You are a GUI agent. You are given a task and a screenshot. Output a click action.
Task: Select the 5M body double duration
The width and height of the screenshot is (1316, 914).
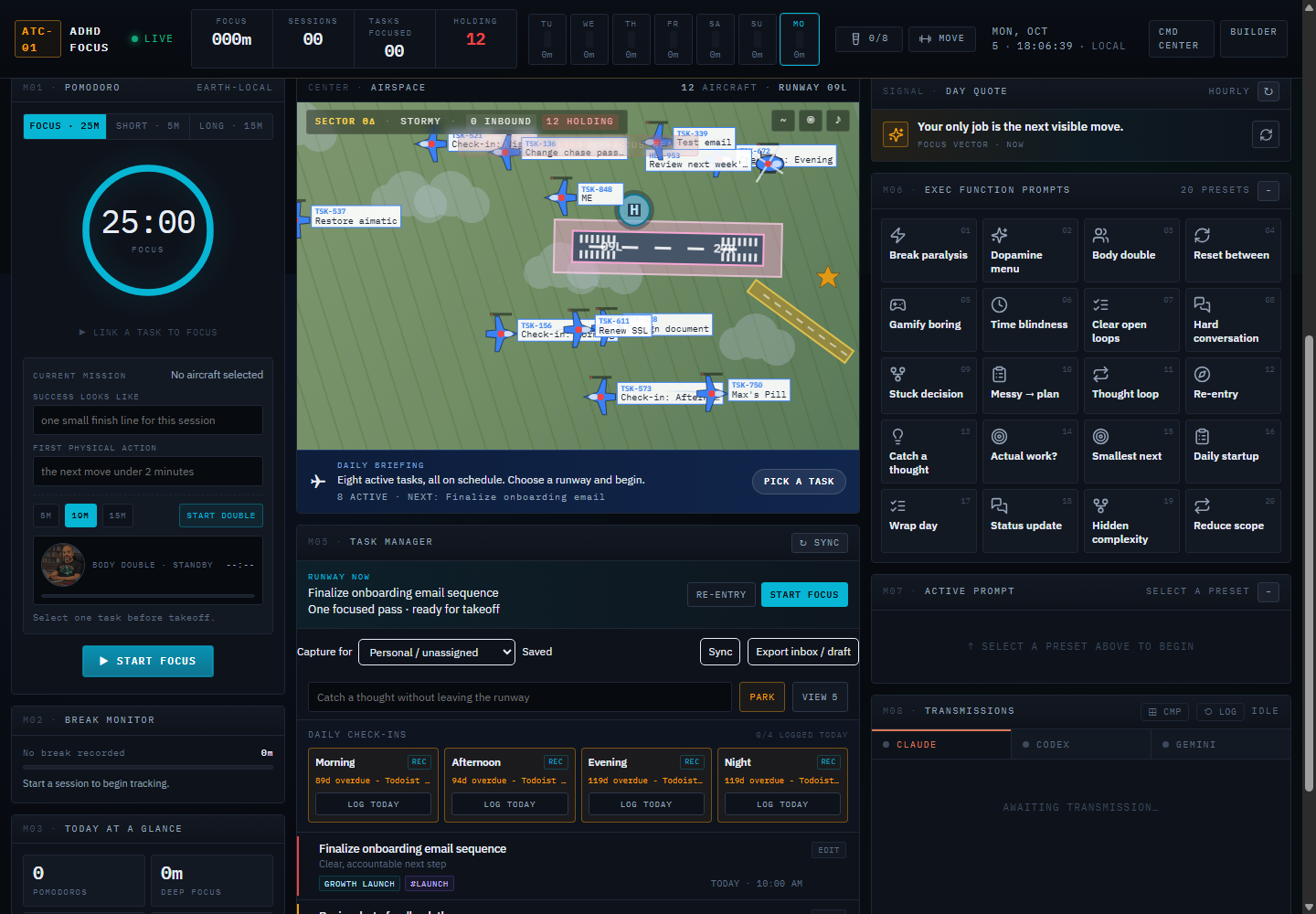point(46,515)
